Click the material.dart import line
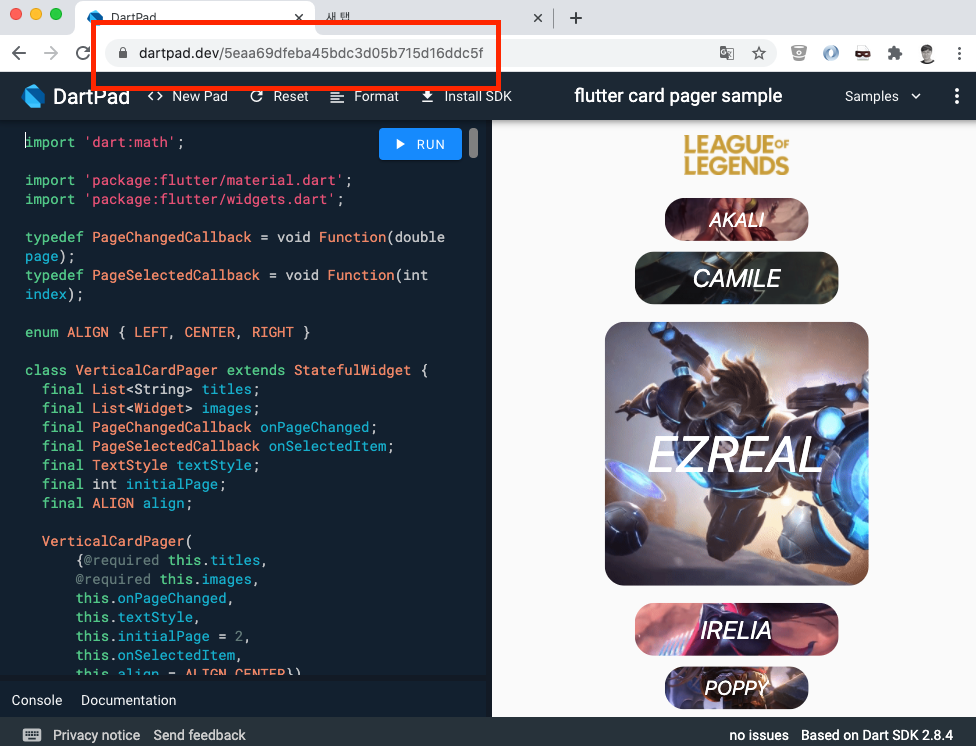Image resolution: width=976 pixels, height=746 pixels. pyautogui.click(x=189, y=180)
